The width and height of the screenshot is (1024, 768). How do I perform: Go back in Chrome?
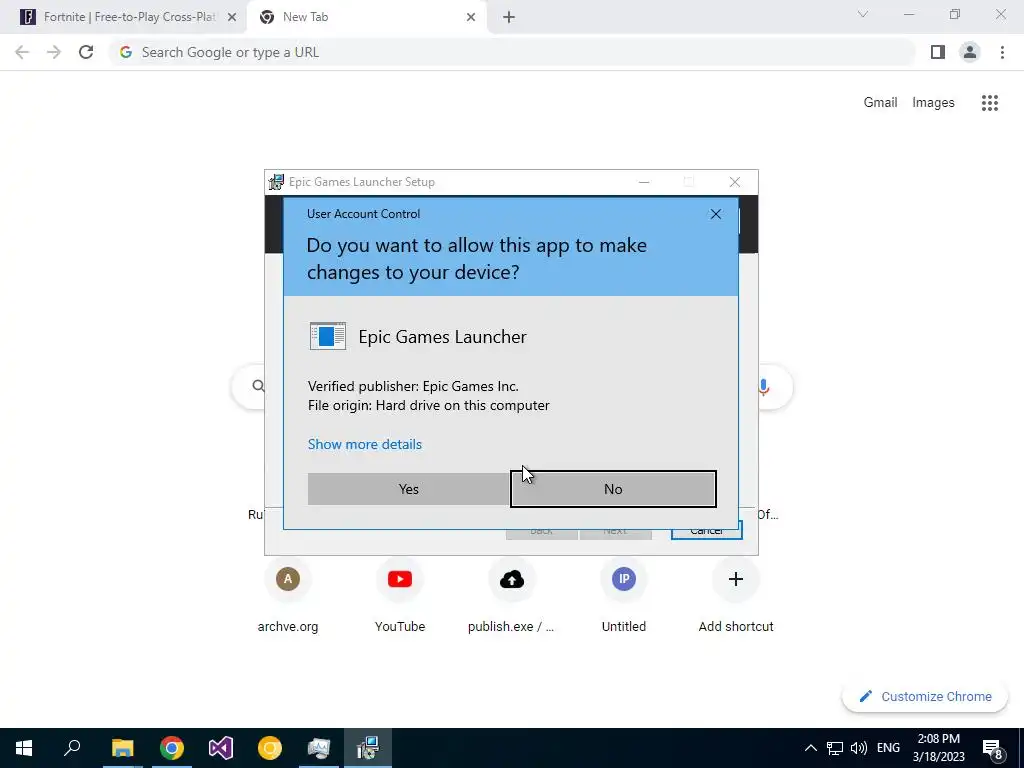click(22, 52)
